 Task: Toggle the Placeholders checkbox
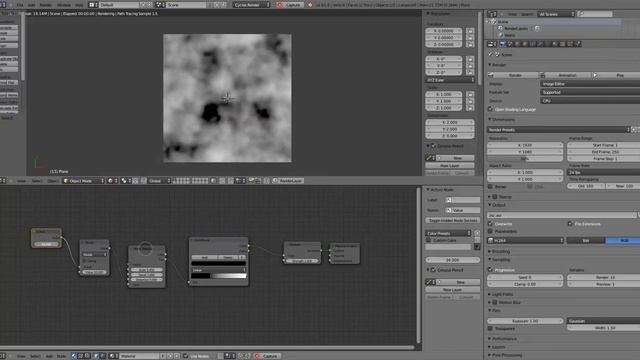(491, 231)
